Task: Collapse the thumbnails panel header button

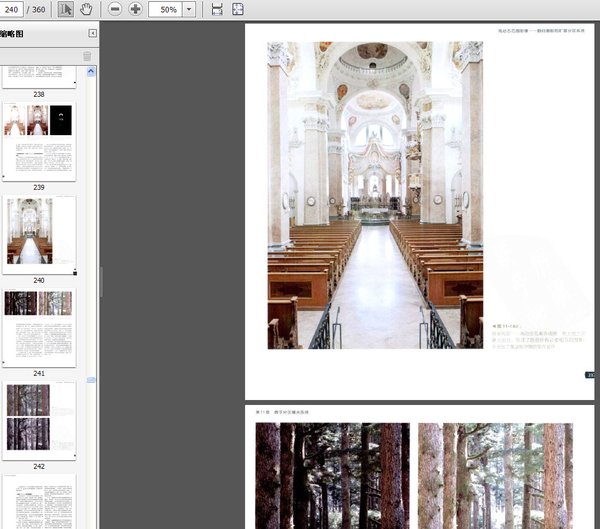Action: click(92, 33)
